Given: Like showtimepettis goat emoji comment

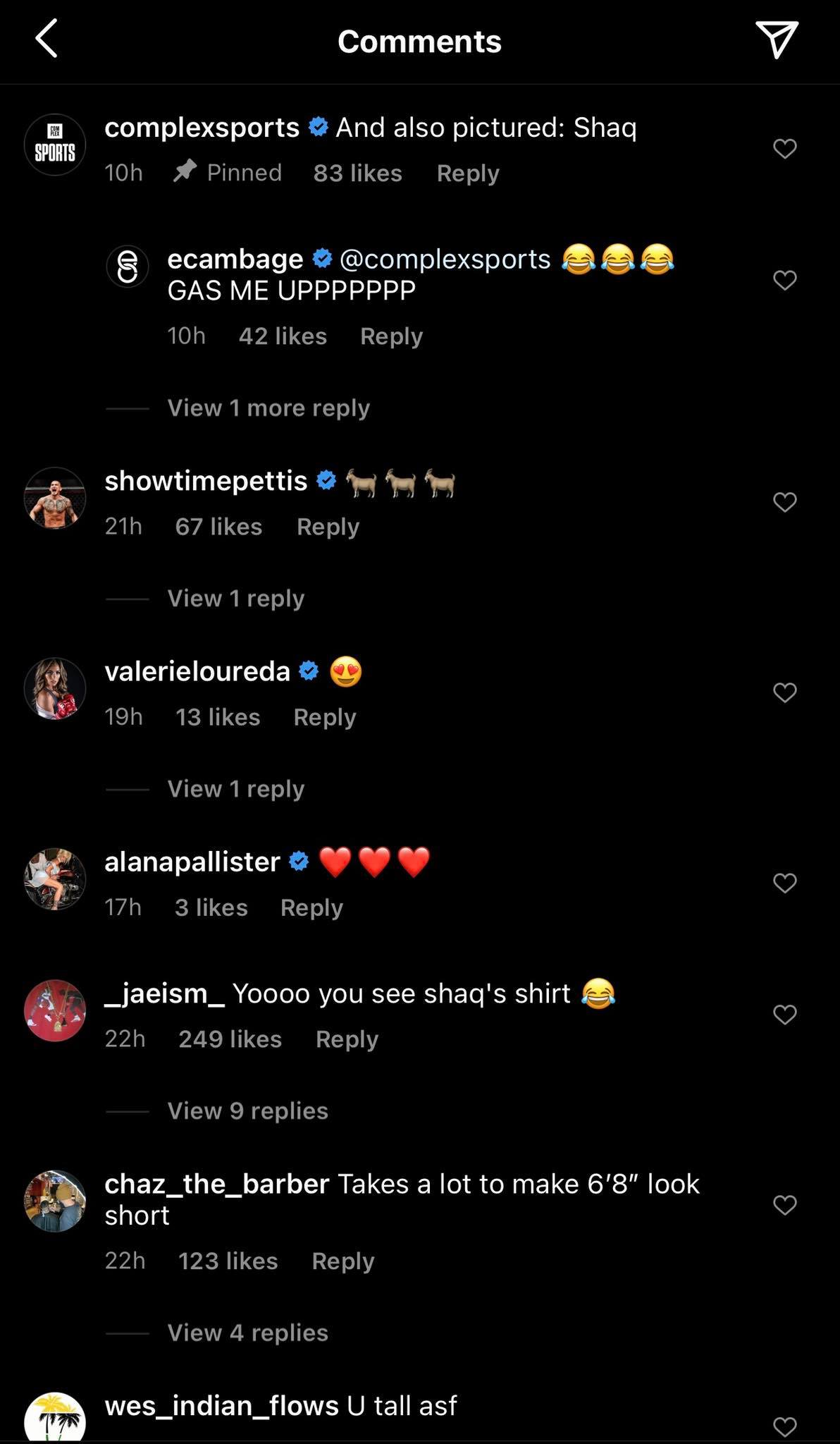Looking at the screenshot, I should [x=784, y=502].
